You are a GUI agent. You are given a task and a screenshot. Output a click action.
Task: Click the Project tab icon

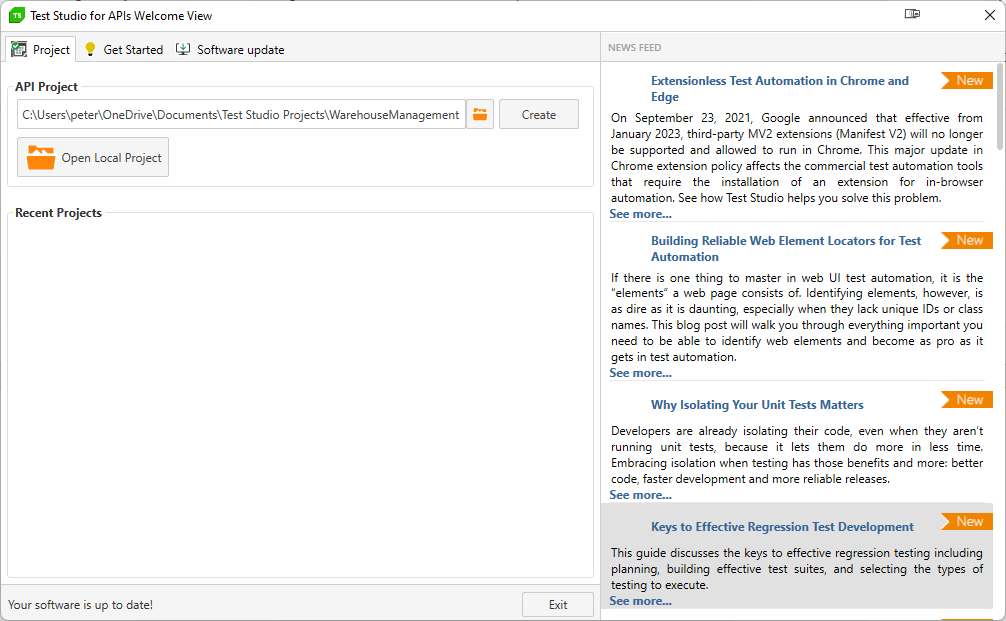point(19,49)
